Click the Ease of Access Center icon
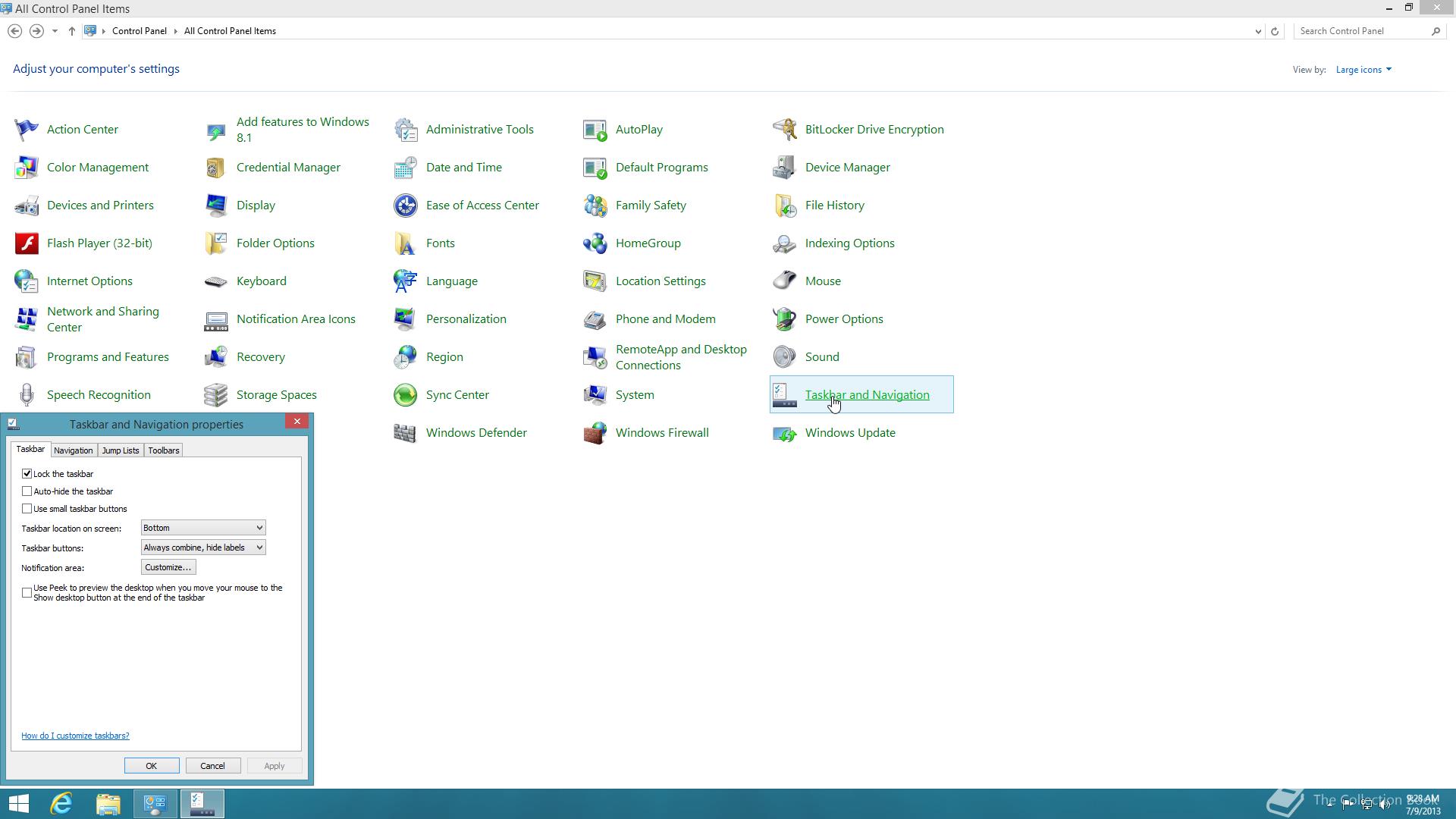This screenshot has width=1456, height=819. pos(406,206)
